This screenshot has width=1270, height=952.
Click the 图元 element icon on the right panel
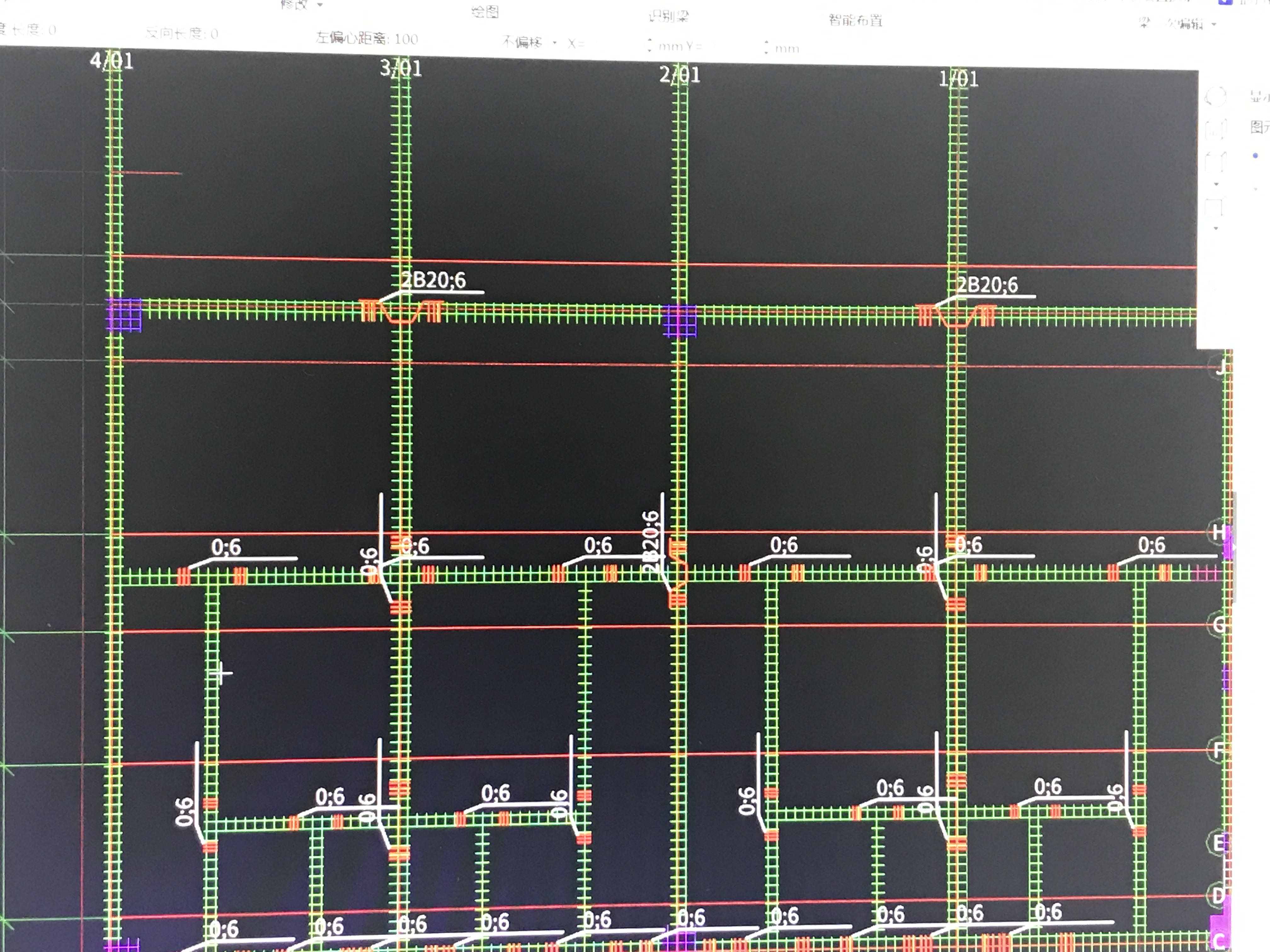[x=1260, y=127]
